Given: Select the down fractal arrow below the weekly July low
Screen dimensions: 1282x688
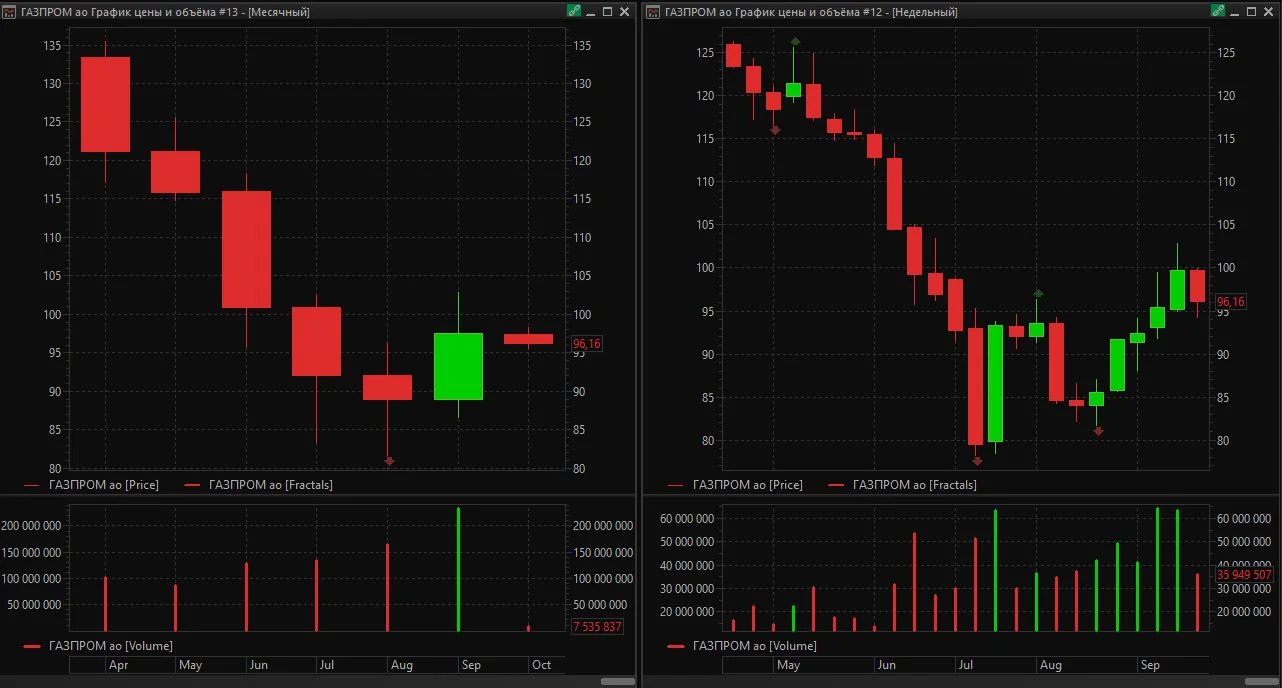Looking at the screenshot, I should pyautogui.click(x=977, y=461).
